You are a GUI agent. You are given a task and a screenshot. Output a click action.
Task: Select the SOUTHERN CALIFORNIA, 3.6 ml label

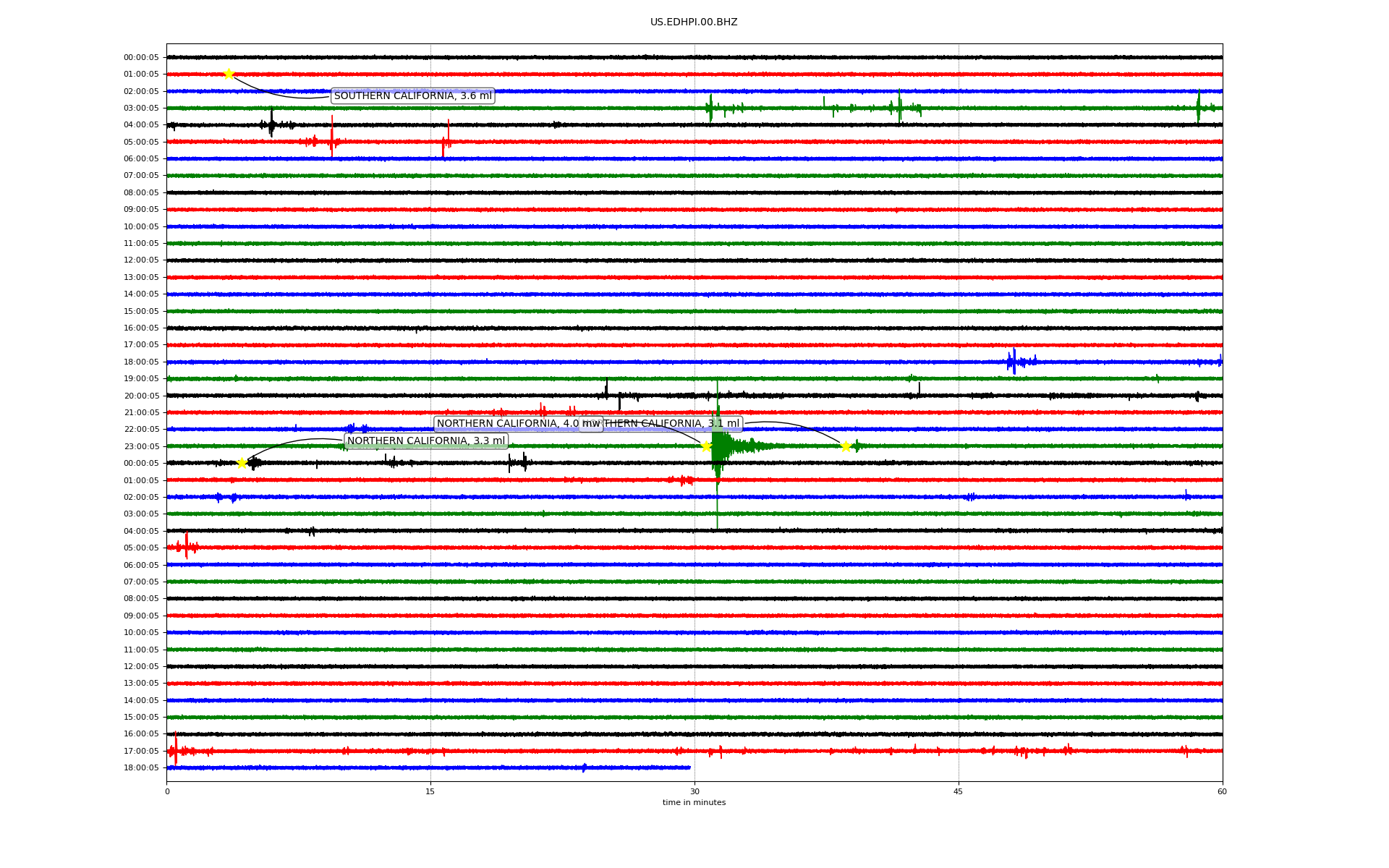click(412, 96)
